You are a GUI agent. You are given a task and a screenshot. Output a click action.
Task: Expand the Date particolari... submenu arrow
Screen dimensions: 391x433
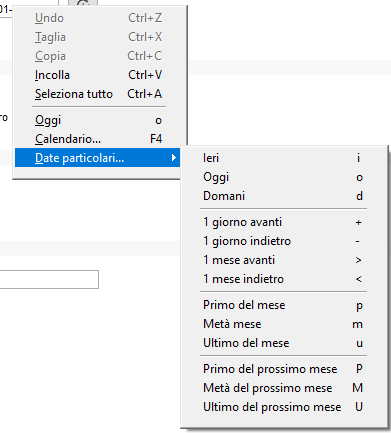click(173, 158)
